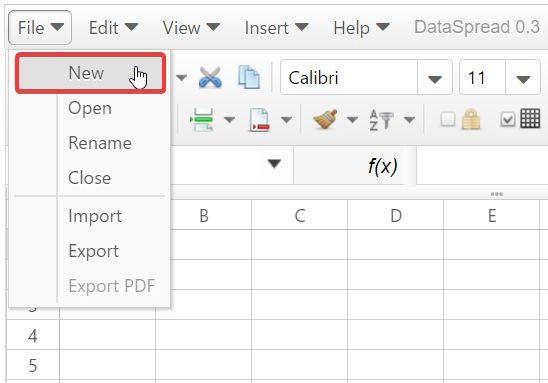Choose New from the File menu

pyautogui.click(x=91, y=73)
